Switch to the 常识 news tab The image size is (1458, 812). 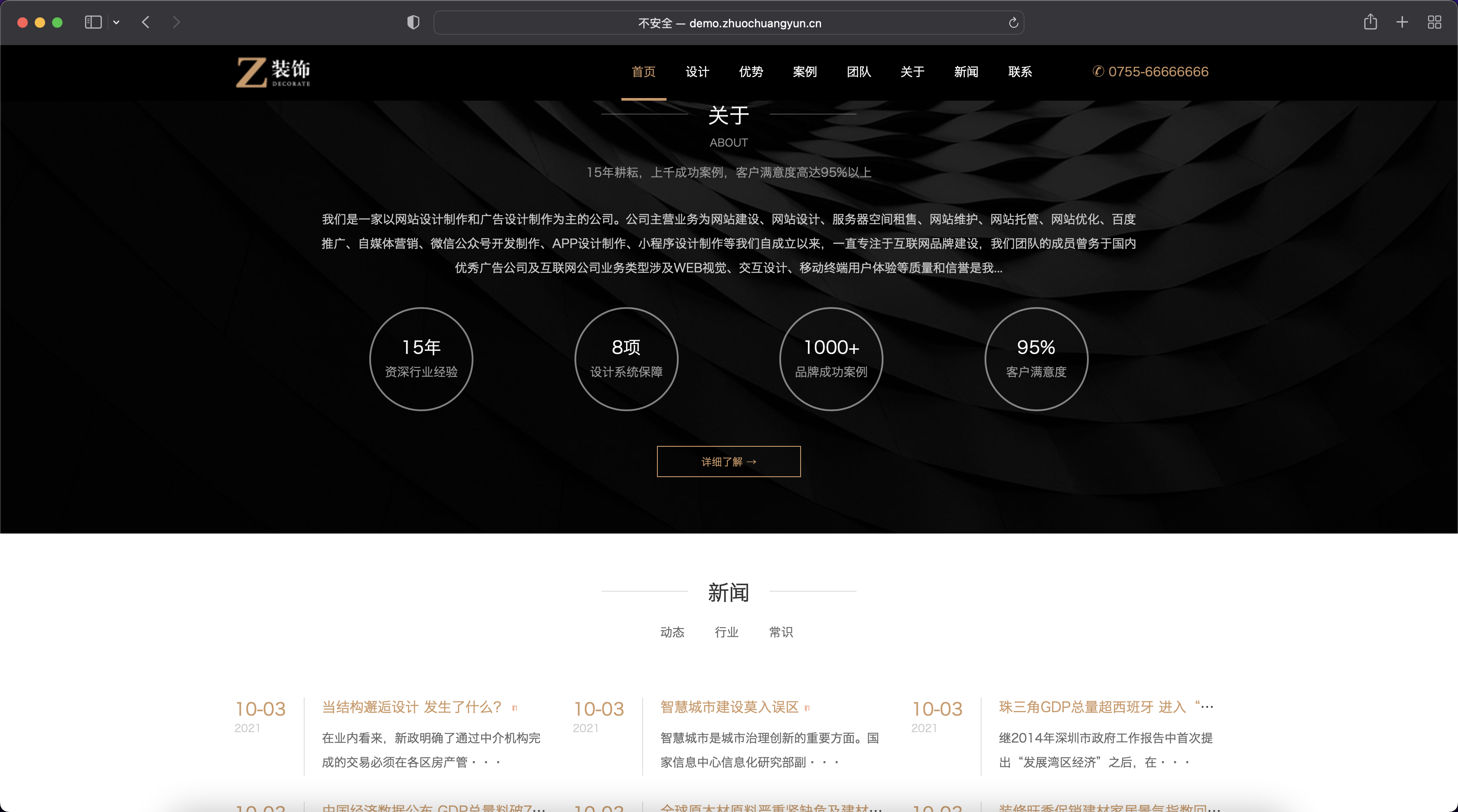[781, 632]
